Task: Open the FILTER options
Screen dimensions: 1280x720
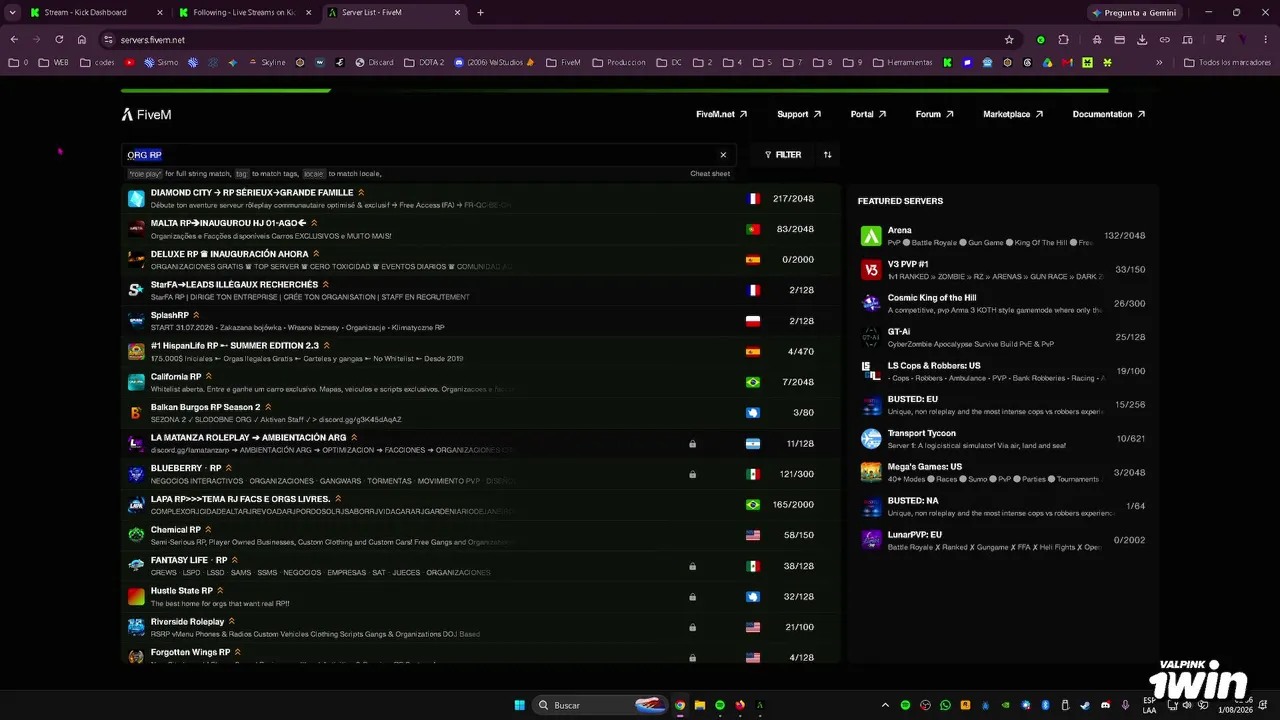Action: click(x=783, y=155)
